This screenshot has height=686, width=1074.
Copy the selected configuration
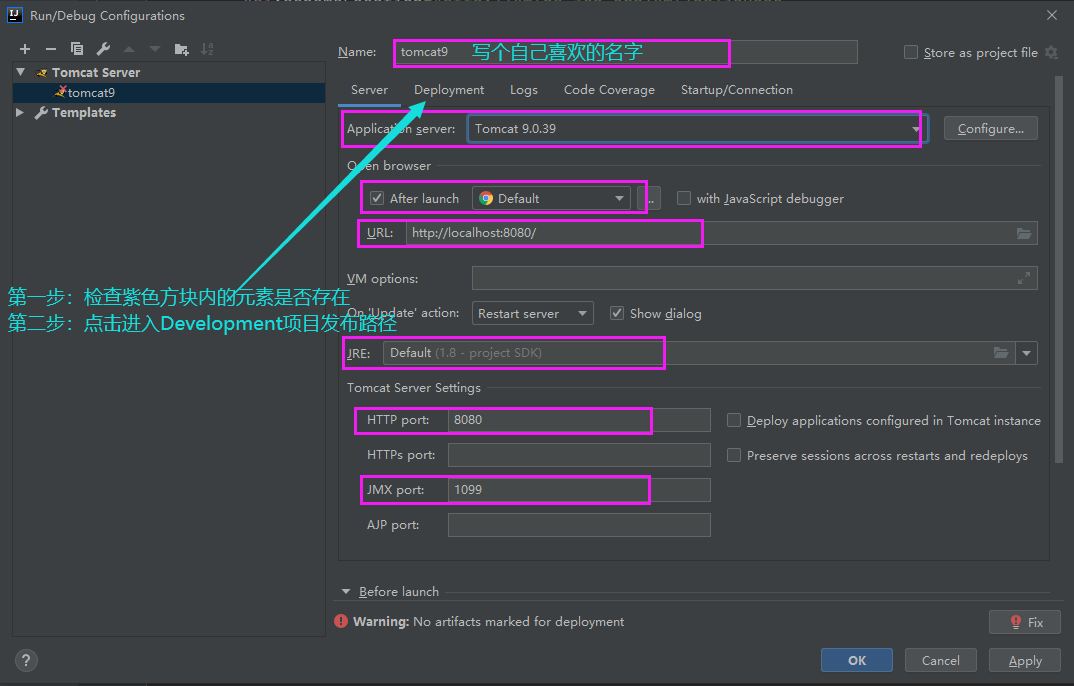pyautogui.click(x=77, y=49)
